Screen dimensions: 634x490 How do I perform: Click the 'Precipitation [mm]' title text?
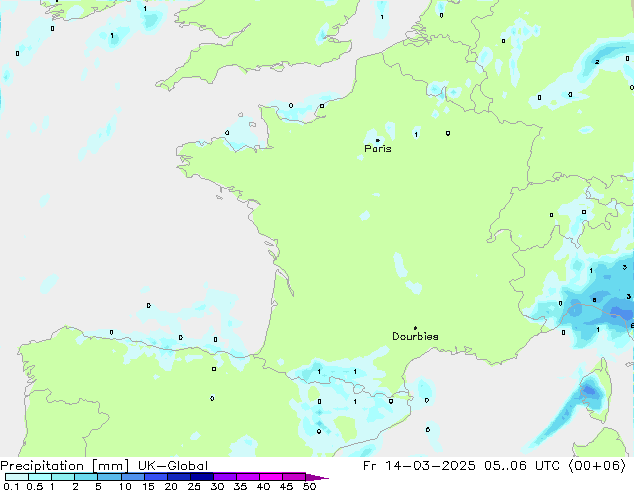(65, 466)
